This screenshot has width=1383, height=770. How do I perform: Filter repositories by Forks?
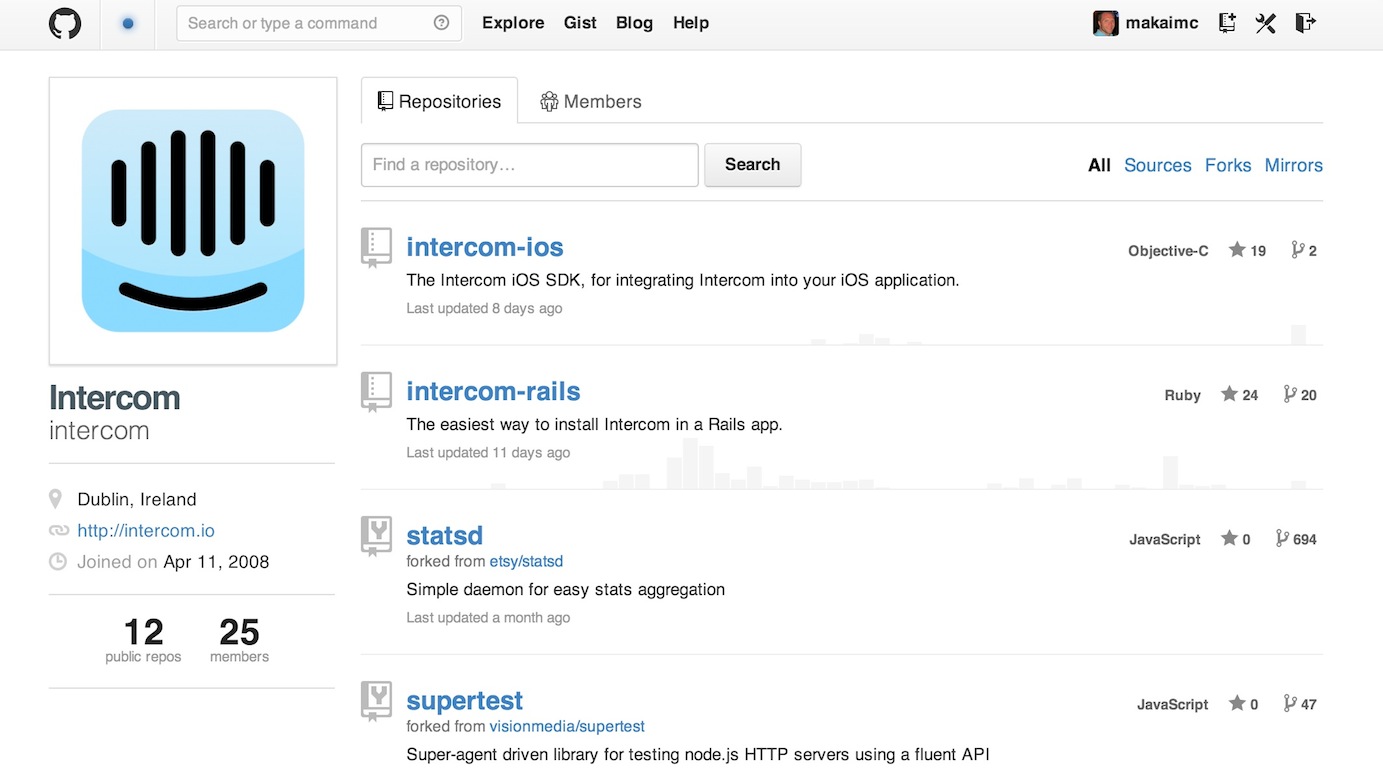[1228, 165]
